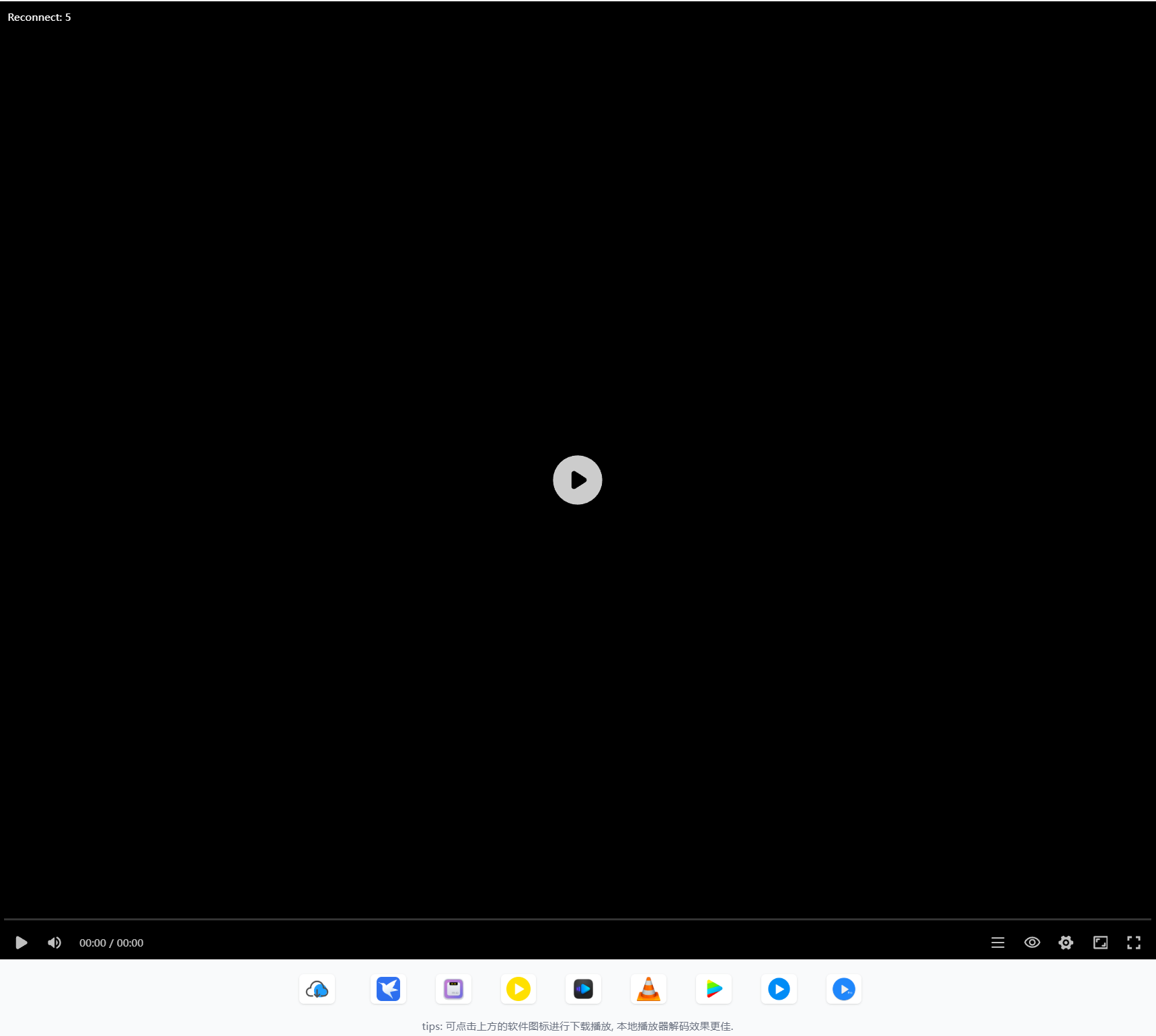Click the video progress bar
The image size is (1156, 1036).
(x=577, y=919)
